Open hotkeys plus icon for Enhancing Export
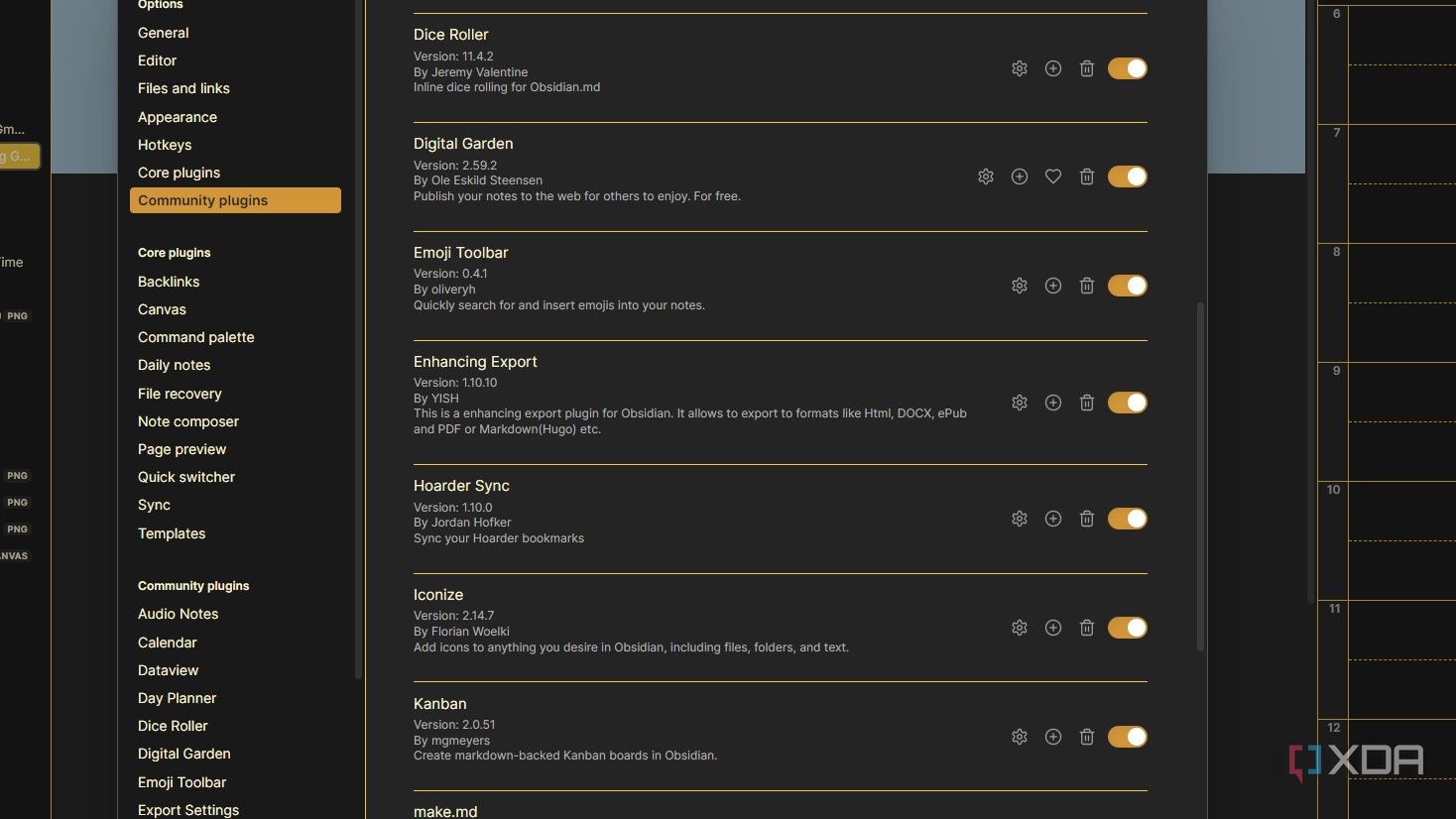This screenshot has width=1456, height=819. click(x=1052, y=403)
